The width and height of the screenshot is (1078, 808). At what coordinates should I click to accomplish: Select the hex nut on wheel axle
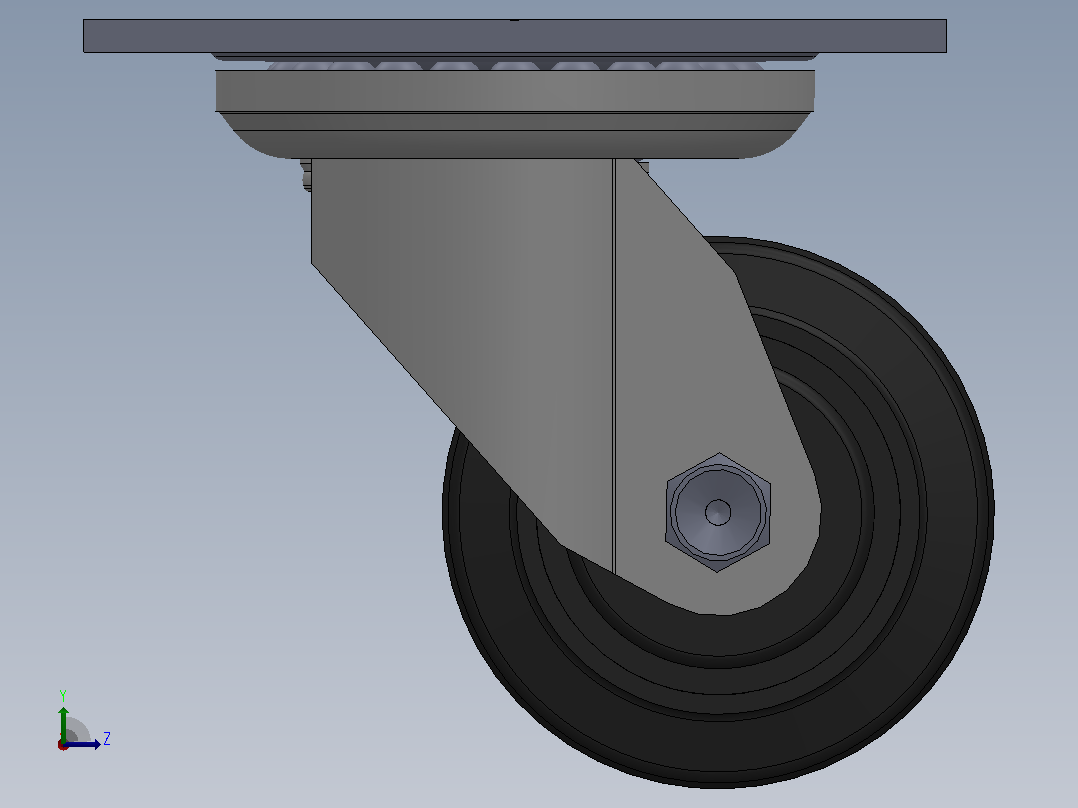coord(718,512)
